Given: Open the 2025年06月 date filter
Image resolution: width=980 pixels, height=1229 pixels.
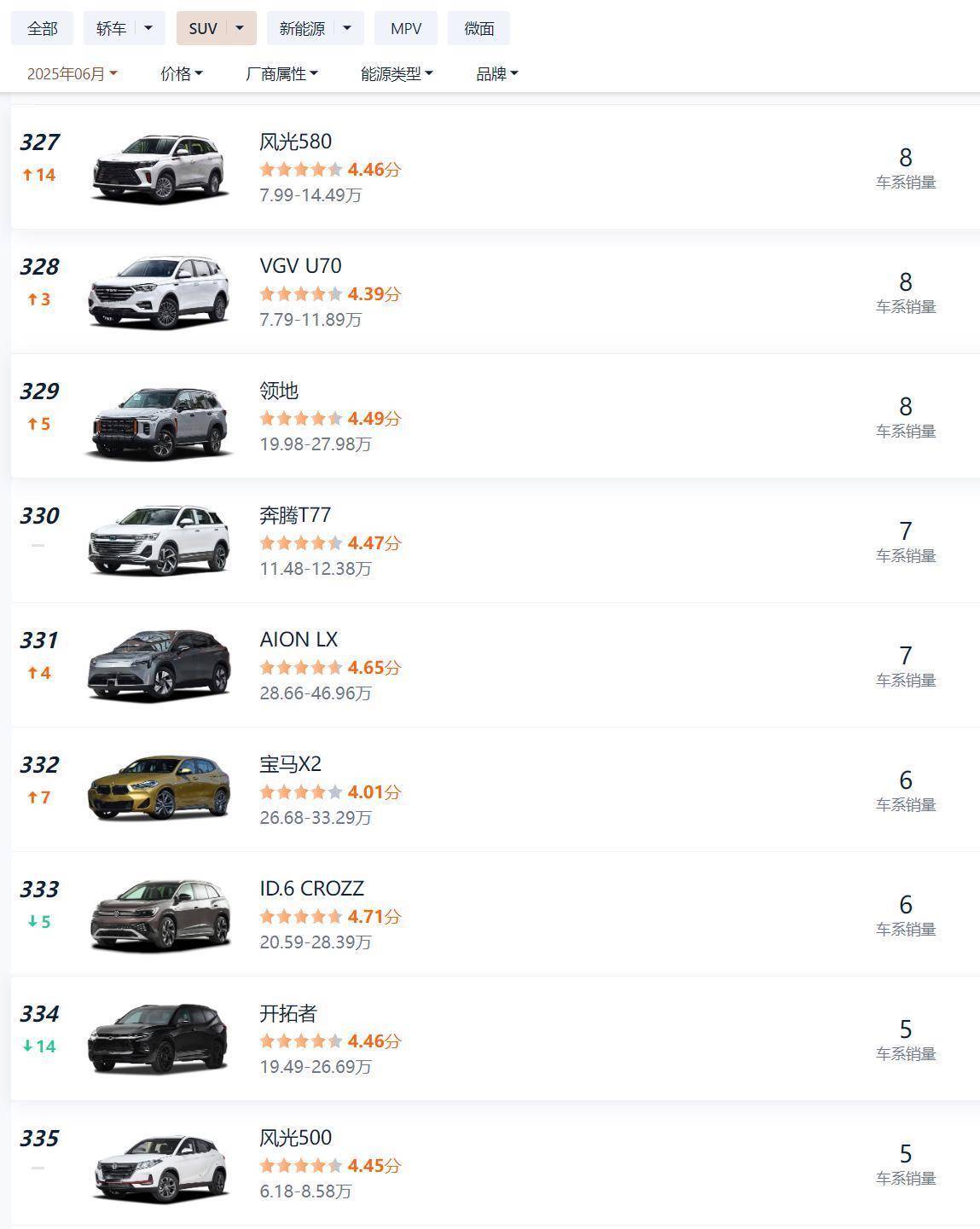Looking at the screenshot, I should coord(72,74).
